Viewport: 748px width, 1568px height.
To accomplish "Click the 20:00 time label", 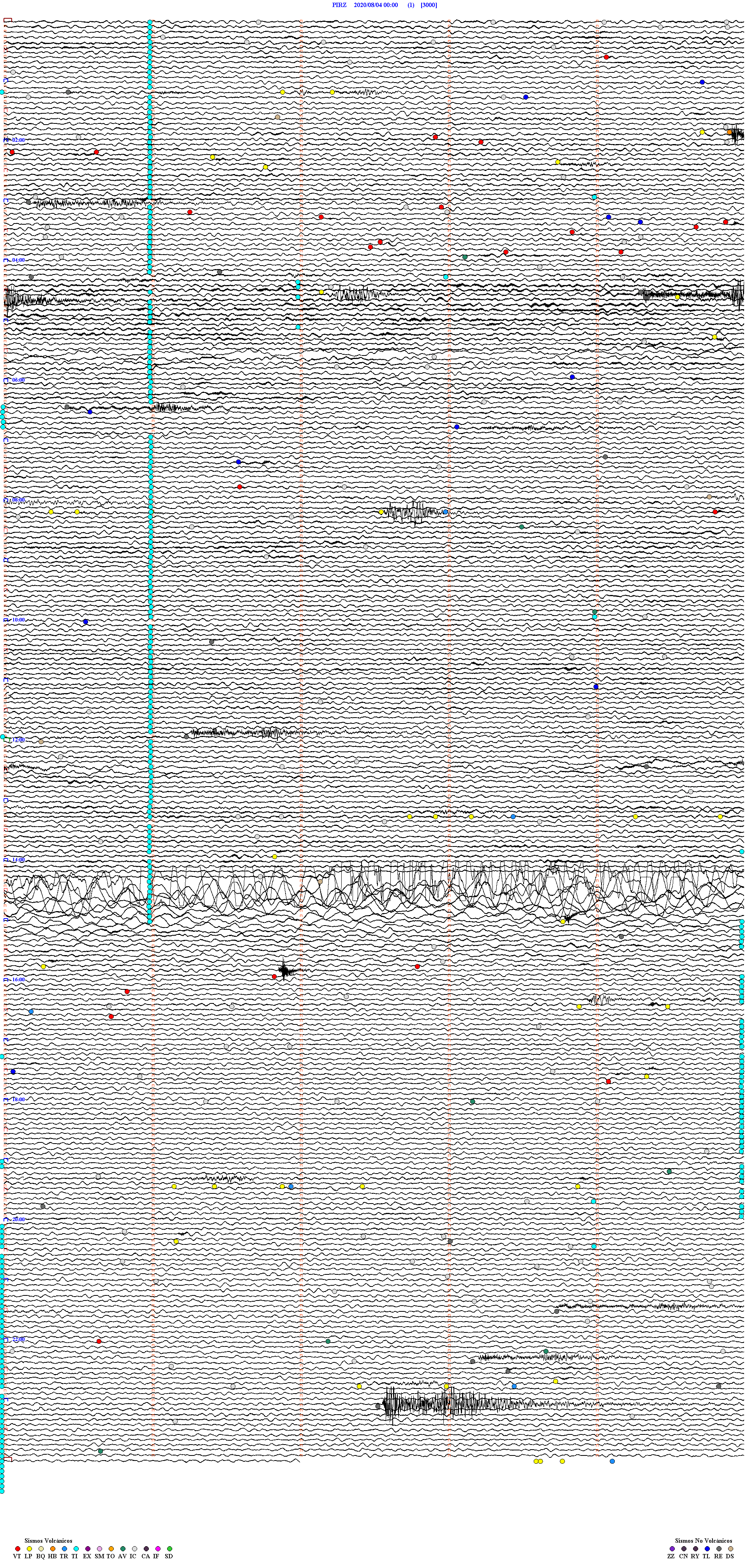I will (18, 1219).
